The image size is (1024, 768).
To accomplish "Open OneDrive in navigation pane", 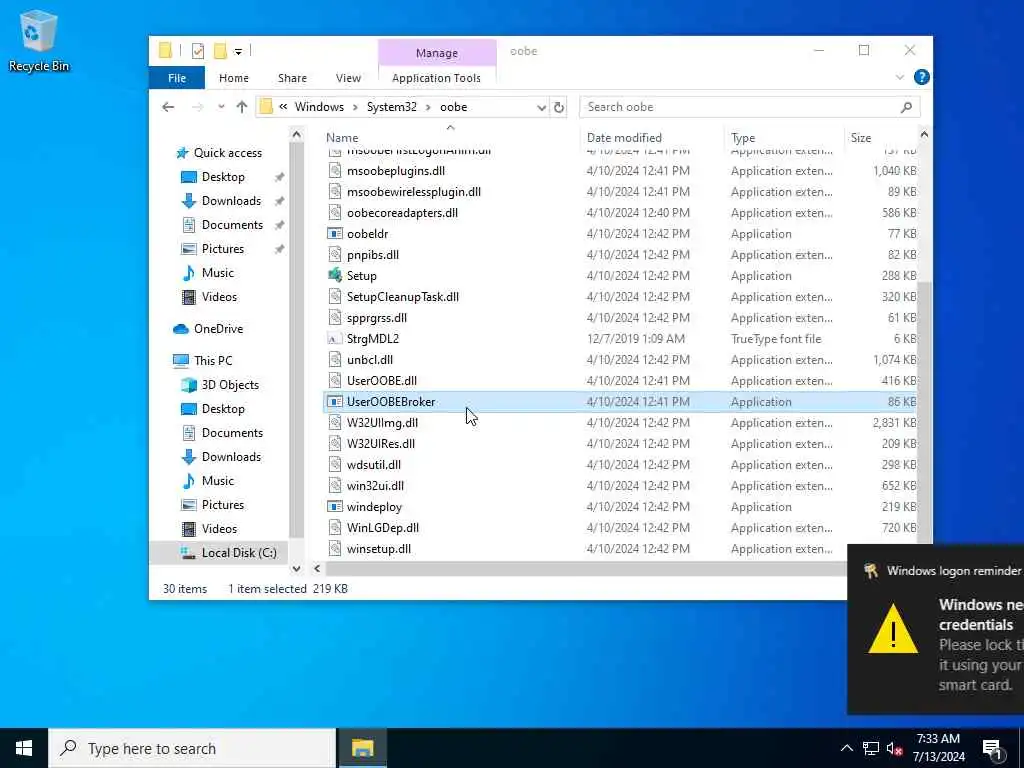I will click(x=218, y=329).
